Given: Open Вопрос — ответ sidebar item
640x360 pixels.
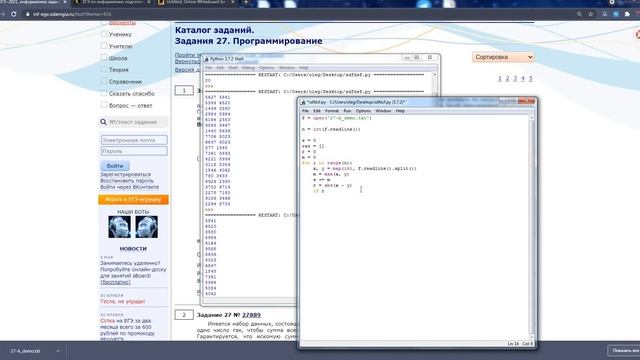Looking at the screenshot, I should click(x=130, y=105).
